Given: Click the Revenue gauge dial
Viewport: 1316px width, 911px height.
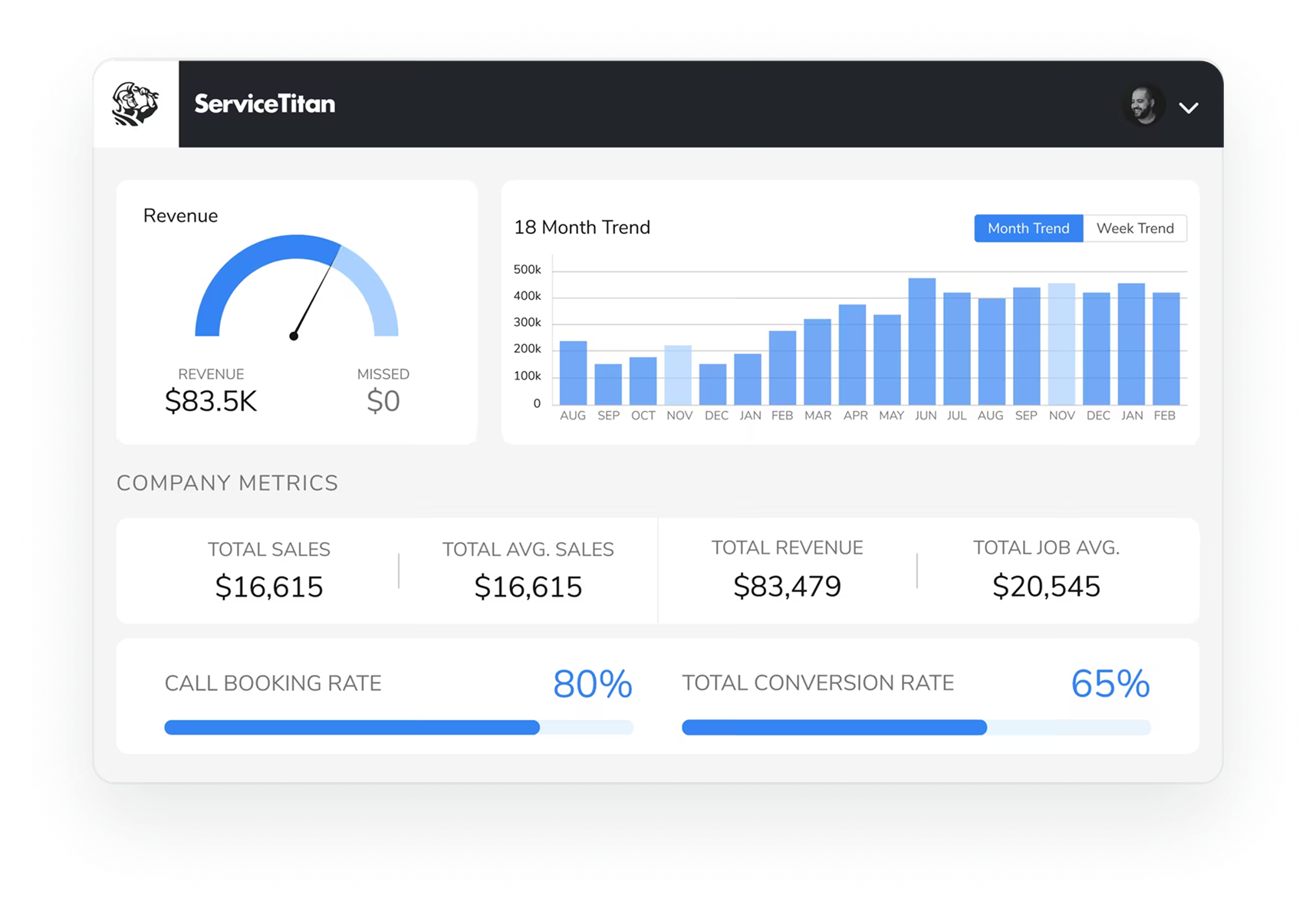Looking at the screenshot, I should [x=297, y=287].
